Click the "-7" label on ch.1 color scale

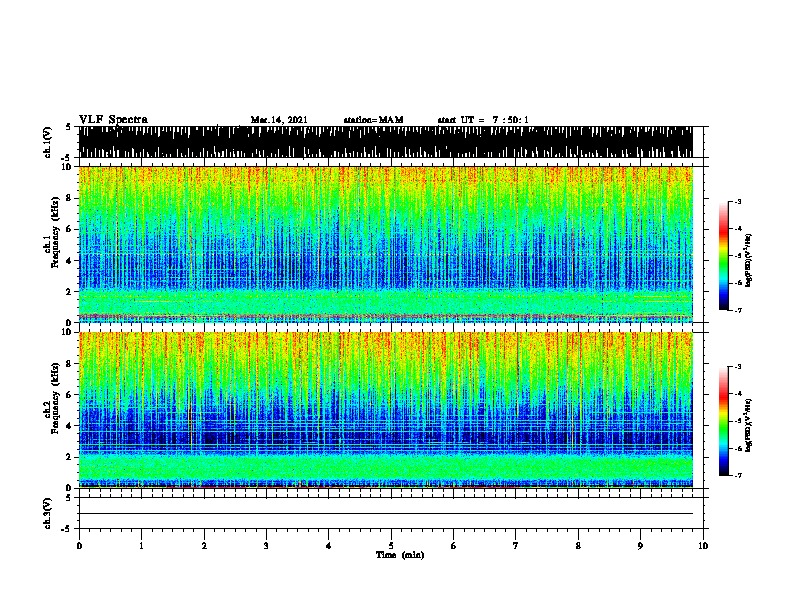pos(737,310)
